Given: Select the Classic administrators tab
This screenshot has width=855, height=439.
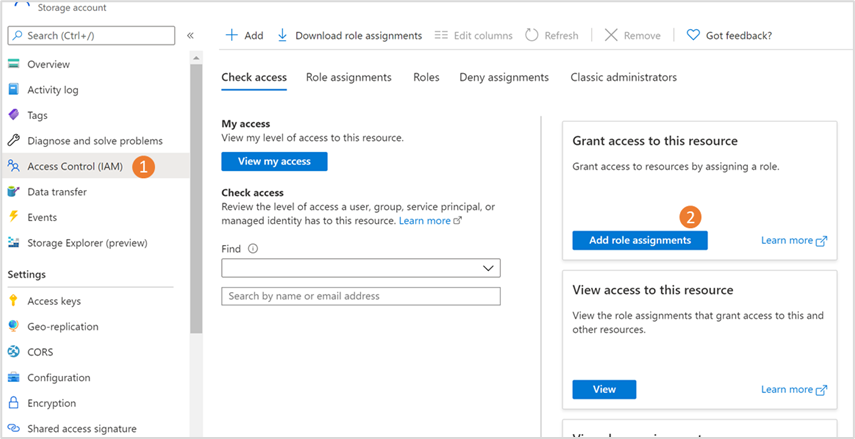Looking at the screenshot, I should [623, 77].
